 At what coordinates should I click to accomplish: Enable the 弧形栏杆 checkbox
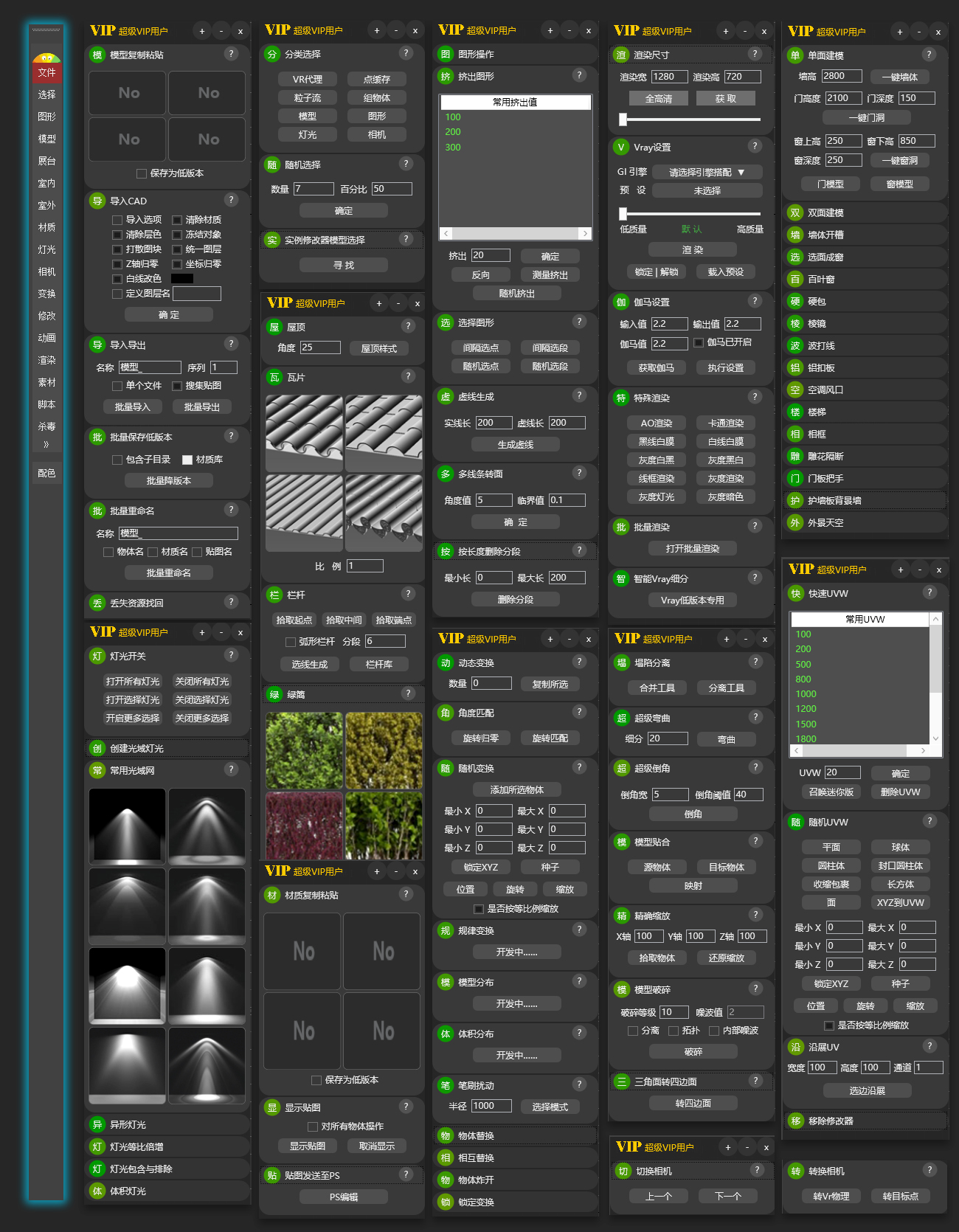pyautogui.click(x=291, y=642)
